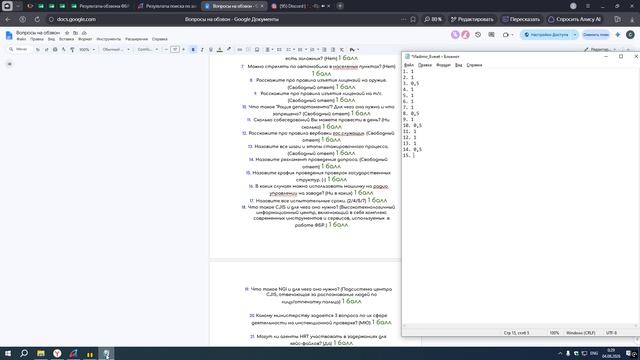The image size is (640, 360).
Task: Star the document "Вопросы на обзвон"
Action: (67, 33)
